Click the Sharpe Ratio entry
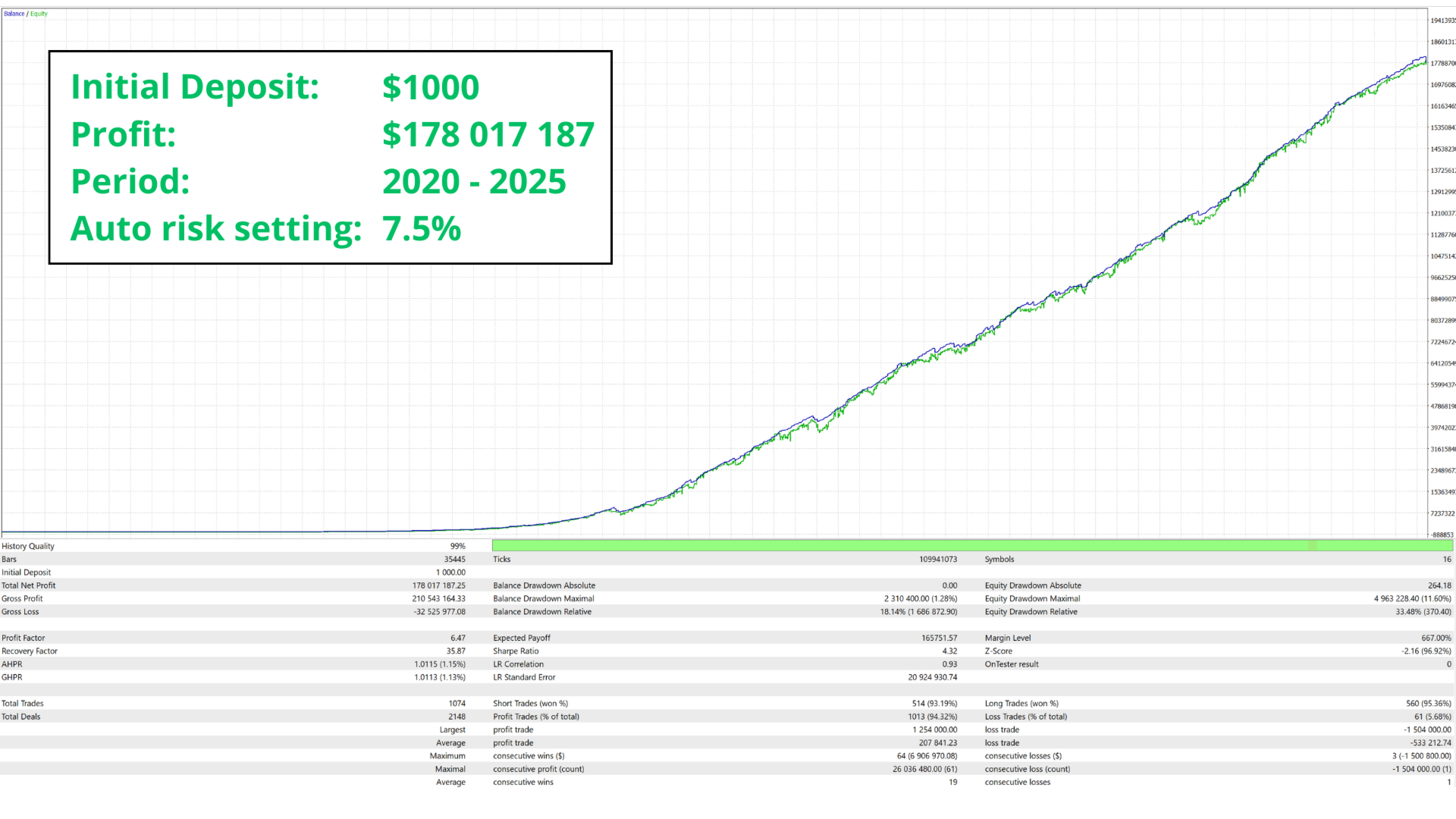The width and height of the screenshot is (1456, 819). 514,651
